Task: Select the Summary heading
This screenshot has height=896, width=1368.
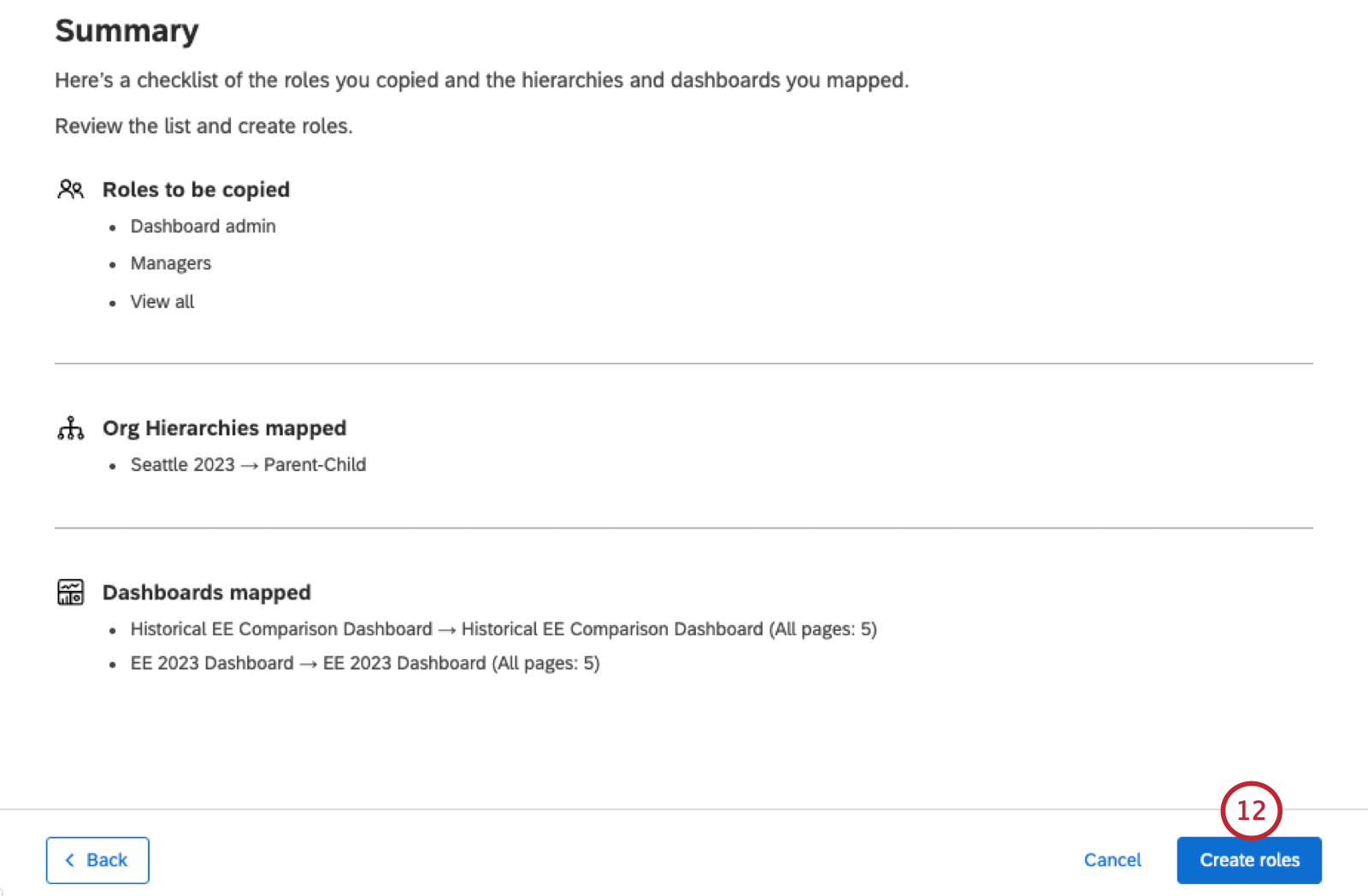Action: 127,31
